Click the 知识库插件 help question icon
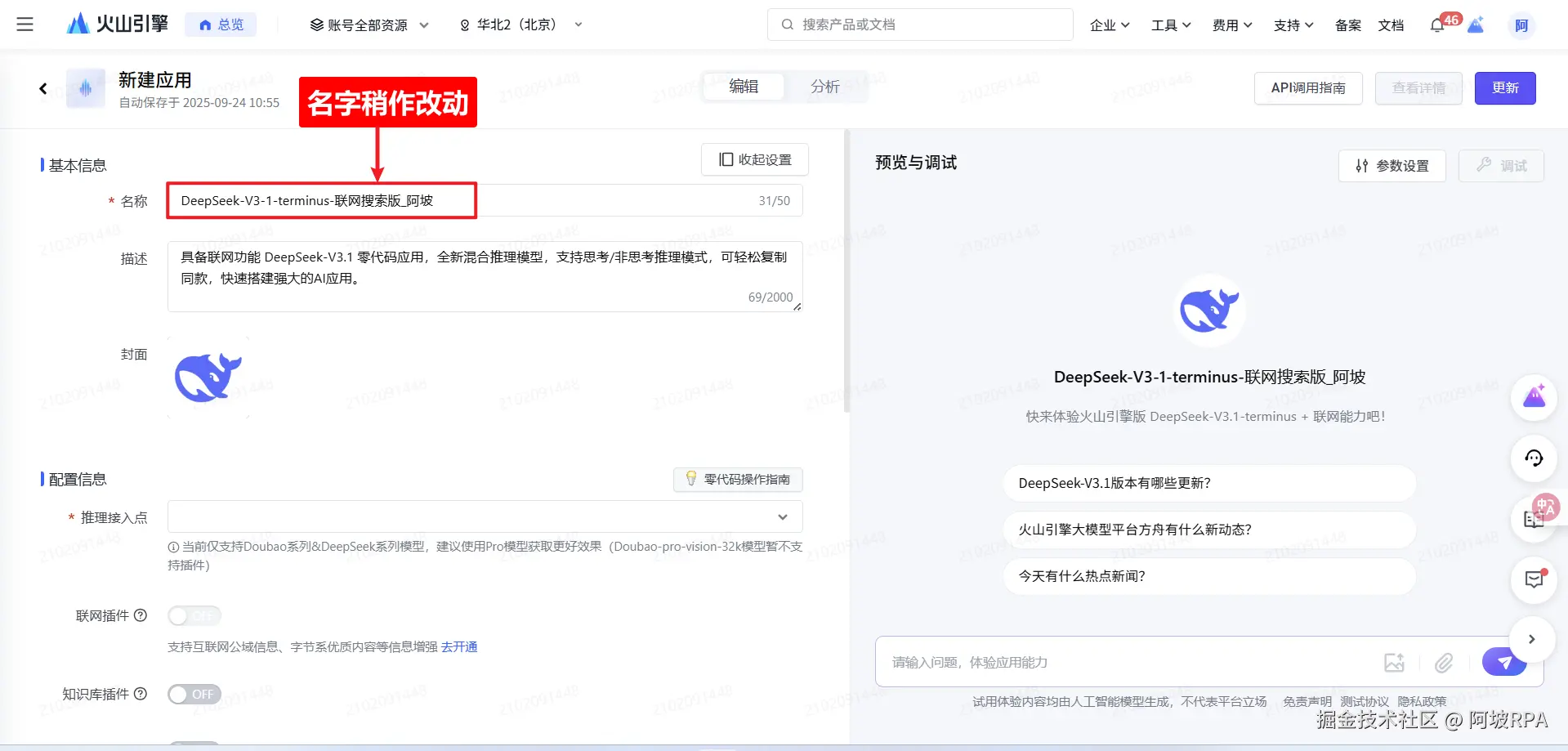Viewport: 1568px width, 751px height. click(x=141, y=694)
